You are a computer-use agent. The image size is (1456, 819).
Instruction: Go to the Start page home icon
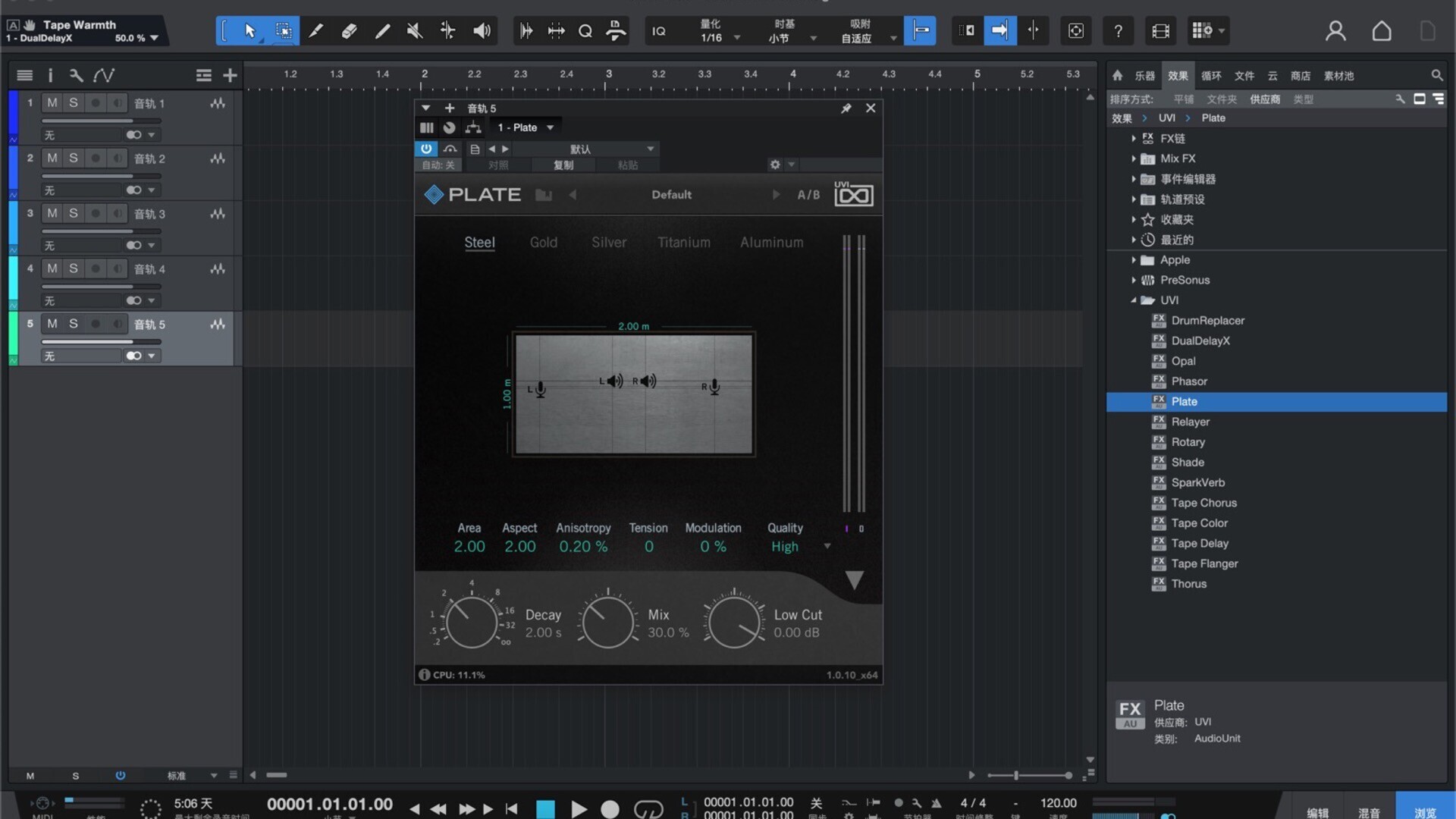[x=1382, y=31]
